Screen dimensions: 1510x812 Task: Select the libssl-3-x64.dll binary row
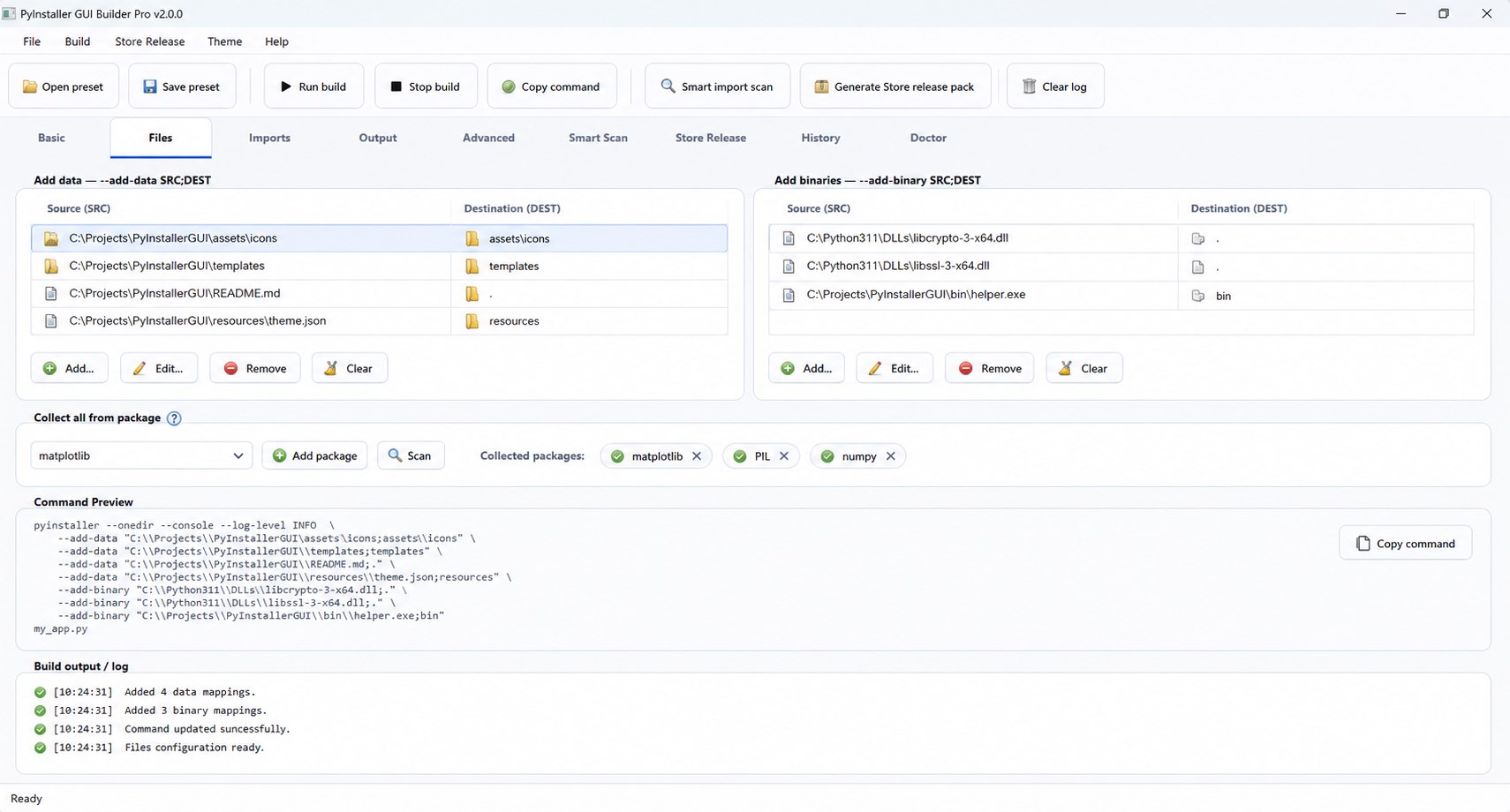(x=1121, y=267)
